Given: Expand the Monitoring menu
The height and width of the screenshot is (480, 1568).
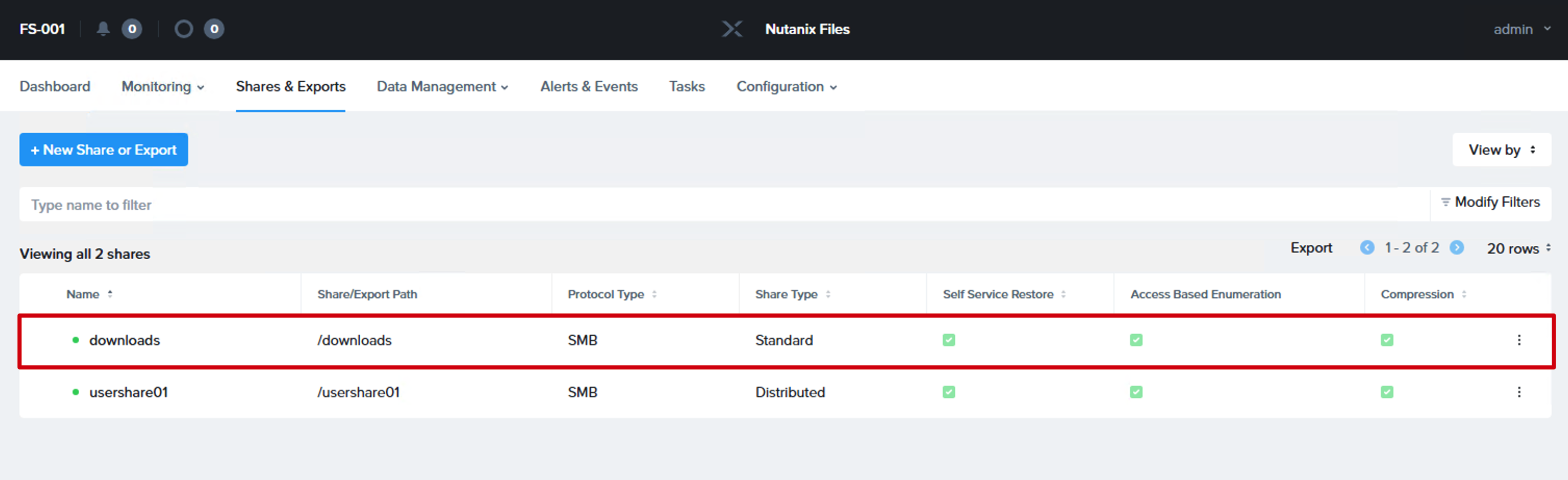Looking at the screenshot, I should pyautogui.click(x=162, y=86).
